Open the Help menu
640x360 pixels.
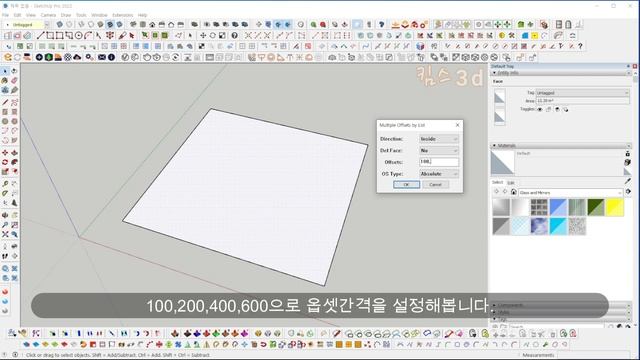(x=142, y=15)
